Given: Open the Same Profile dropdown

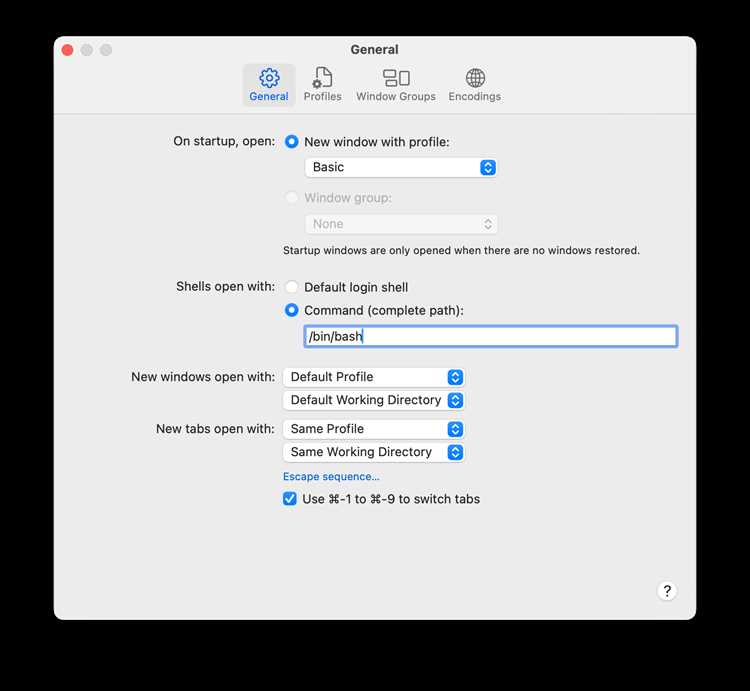Looking at the screenshot, I should click(374, 429).
